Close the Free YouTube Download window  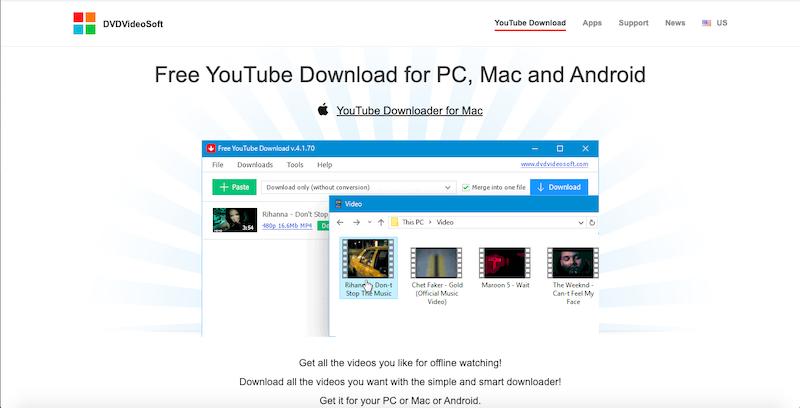point(585,148)
